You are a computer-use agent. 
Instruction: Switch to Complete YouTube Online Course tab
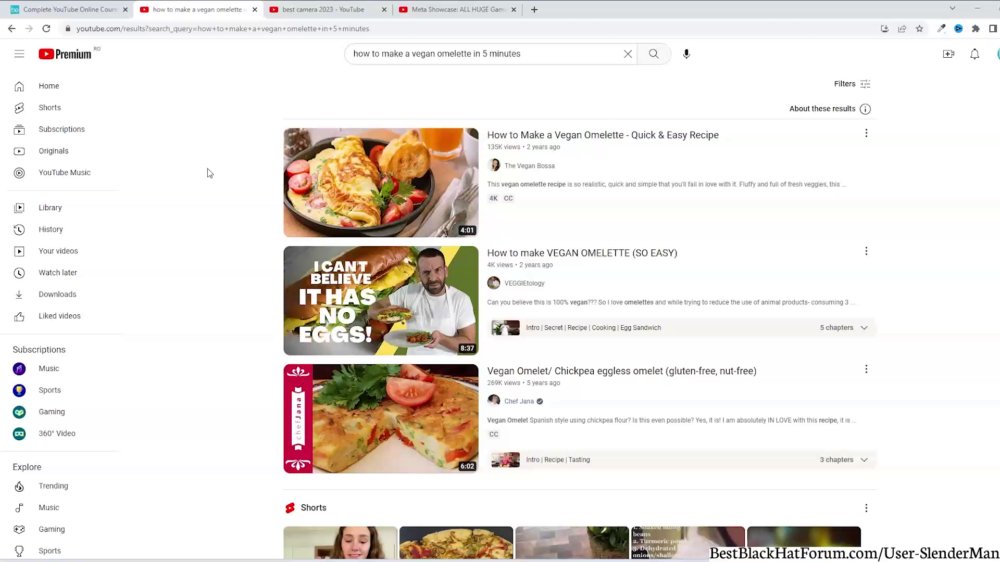[69, 10]
